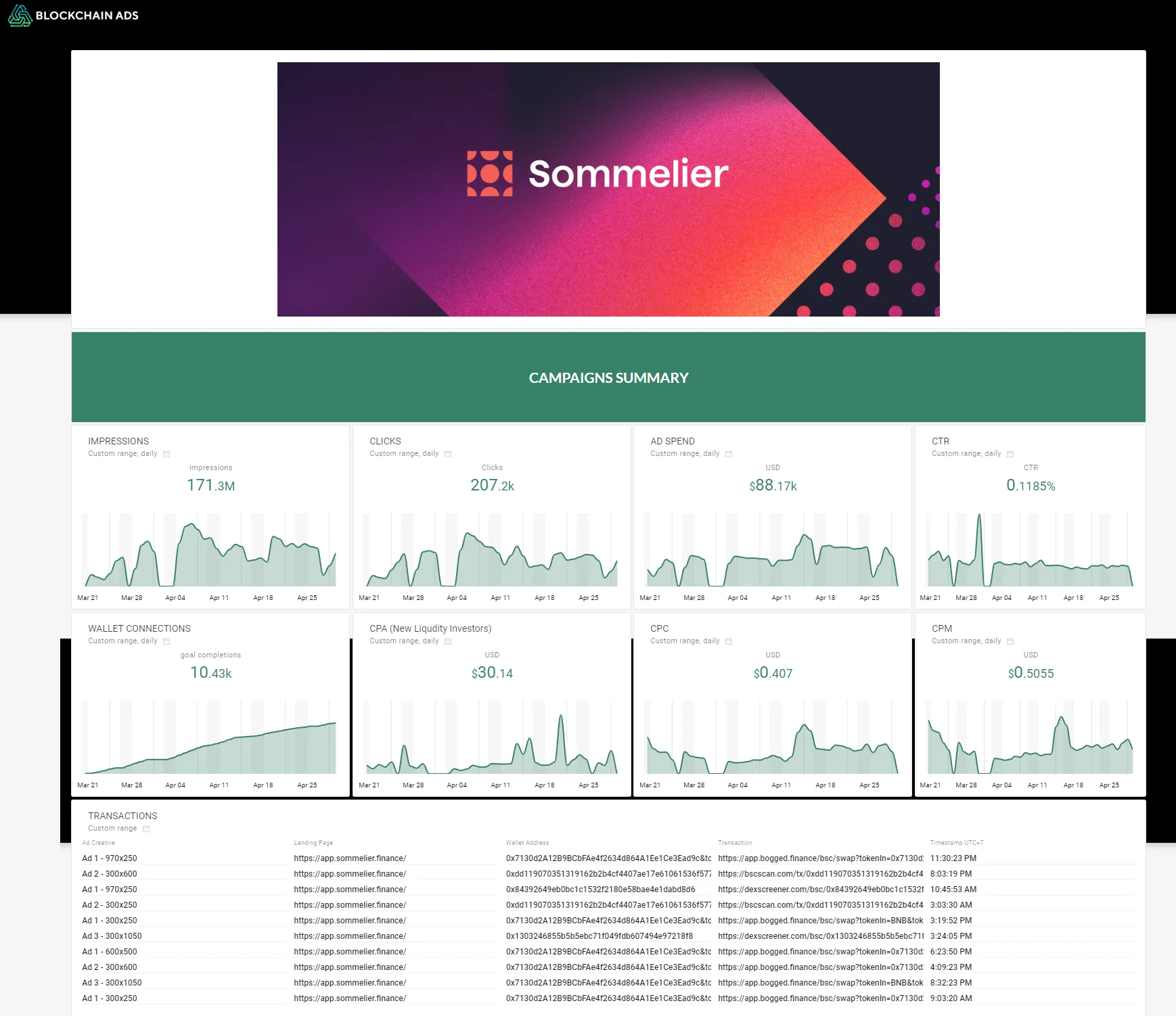The width and height of the screenshot is (1176, 1016).
Task: Select the 10.43k goal completions value
Action: click(x=211, y=672)
